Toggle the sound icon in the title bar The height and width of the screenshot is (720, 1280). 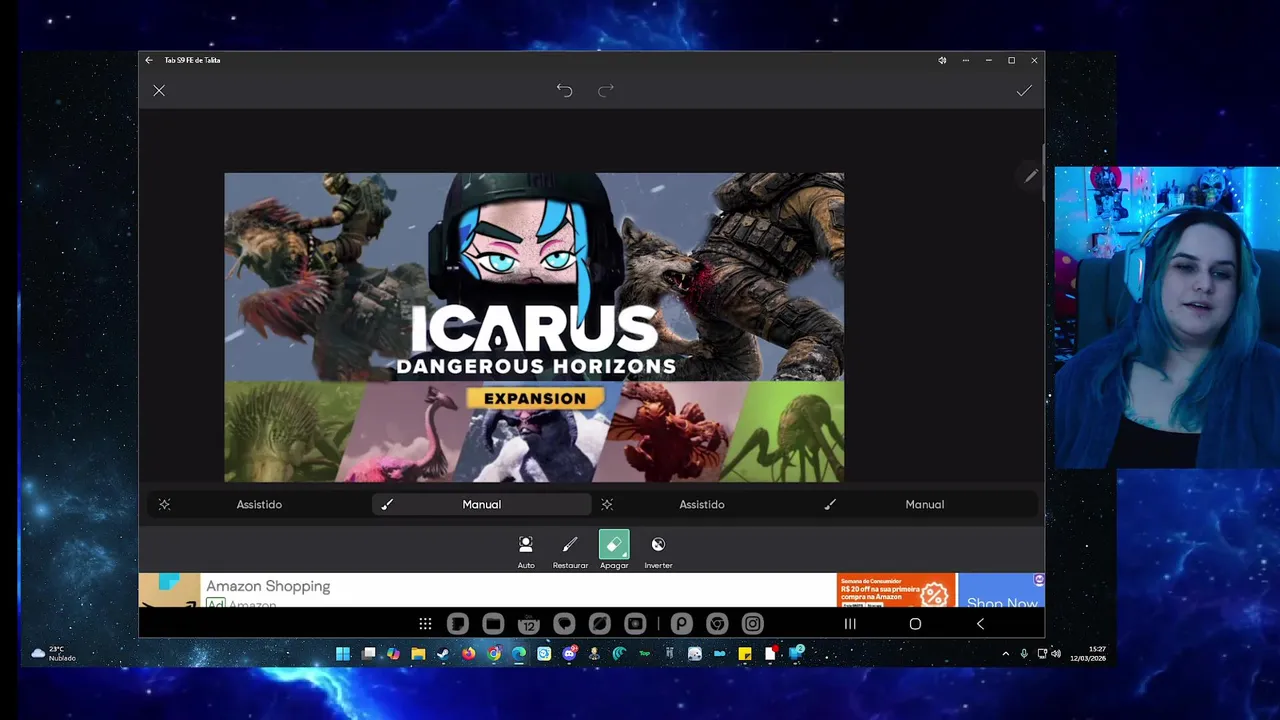click(942, 60)
